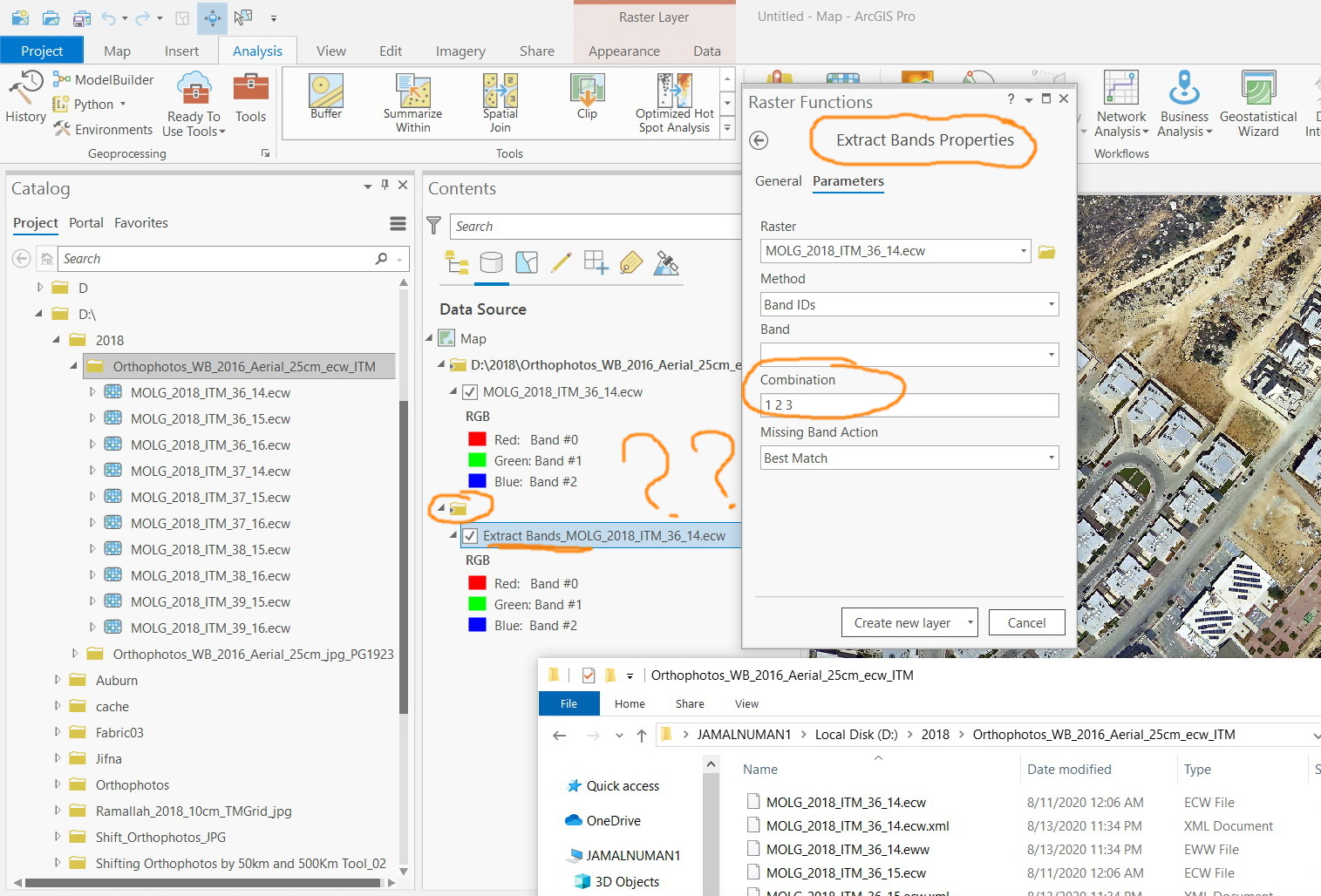1321x896 pixels.
Task: Expand the geoprocessing tools gallery
Action: [x=727, y=128]
